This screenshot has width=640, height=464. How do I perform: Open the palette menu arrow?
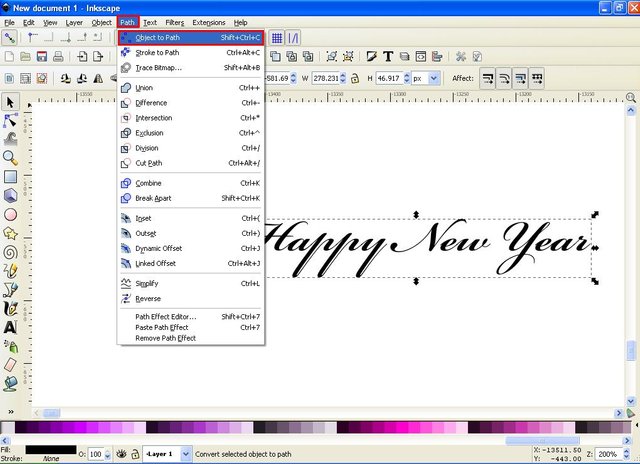[x=637, y=426]
